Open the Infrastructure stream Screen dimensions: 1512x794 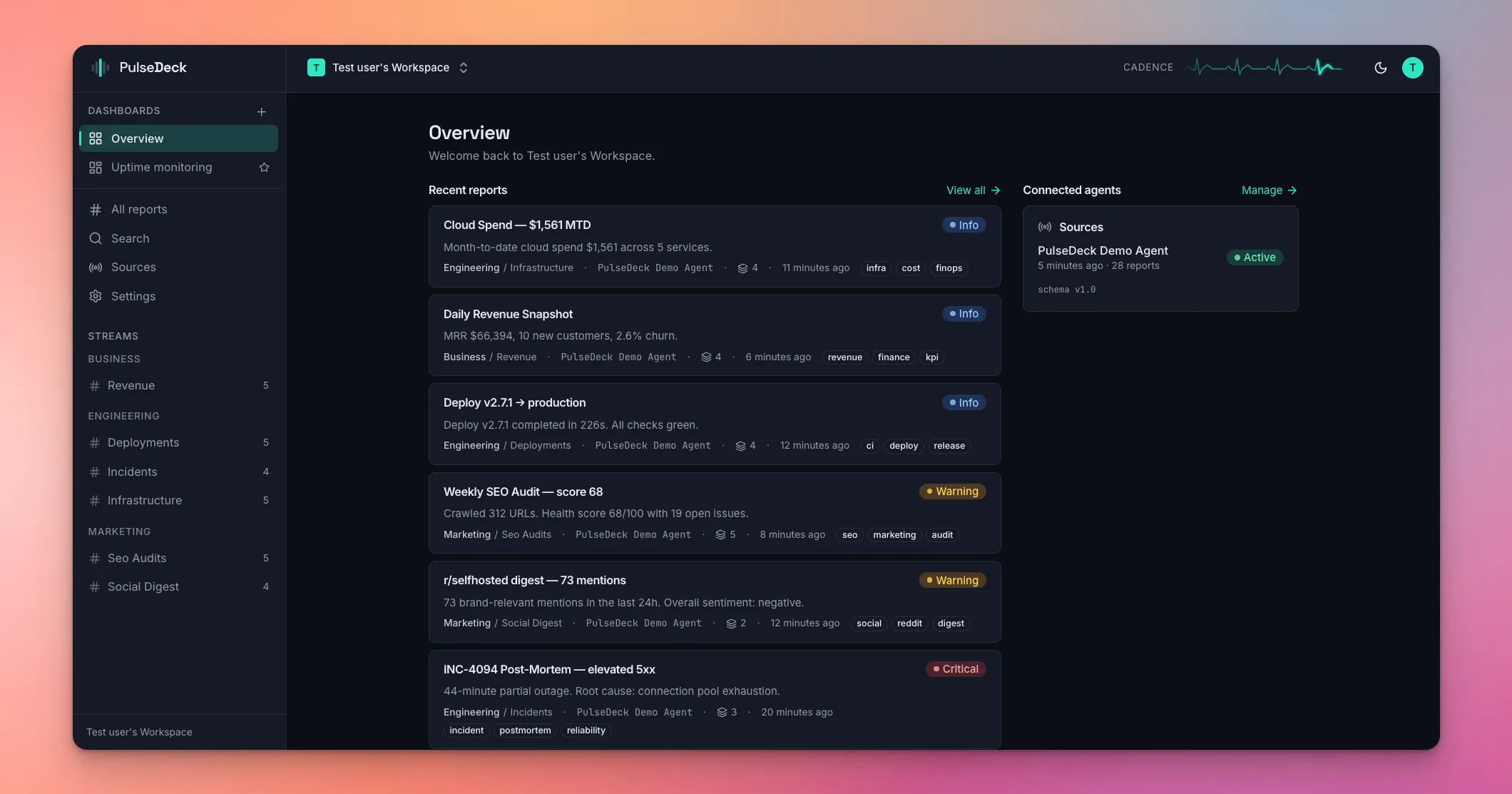(178, 500)
